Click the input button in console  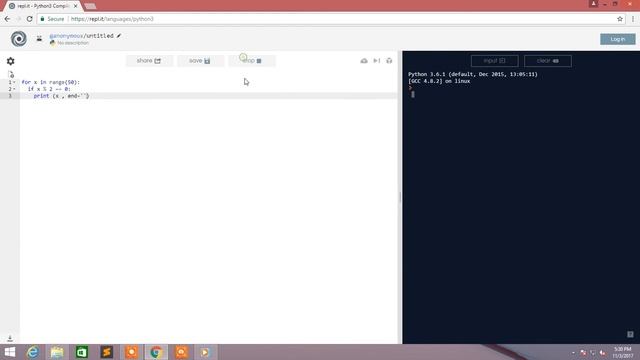494,61
